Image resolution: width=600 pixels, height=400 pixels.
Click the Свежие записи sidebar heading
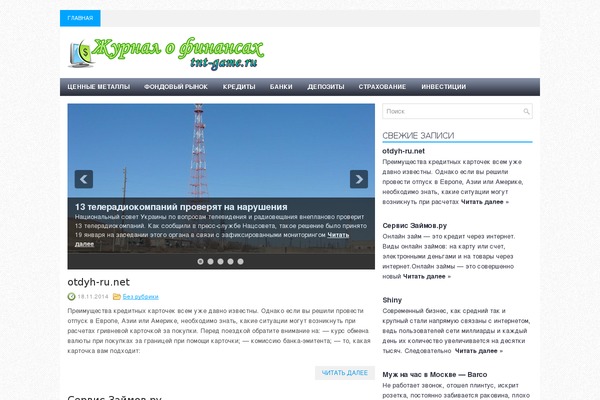418,136
